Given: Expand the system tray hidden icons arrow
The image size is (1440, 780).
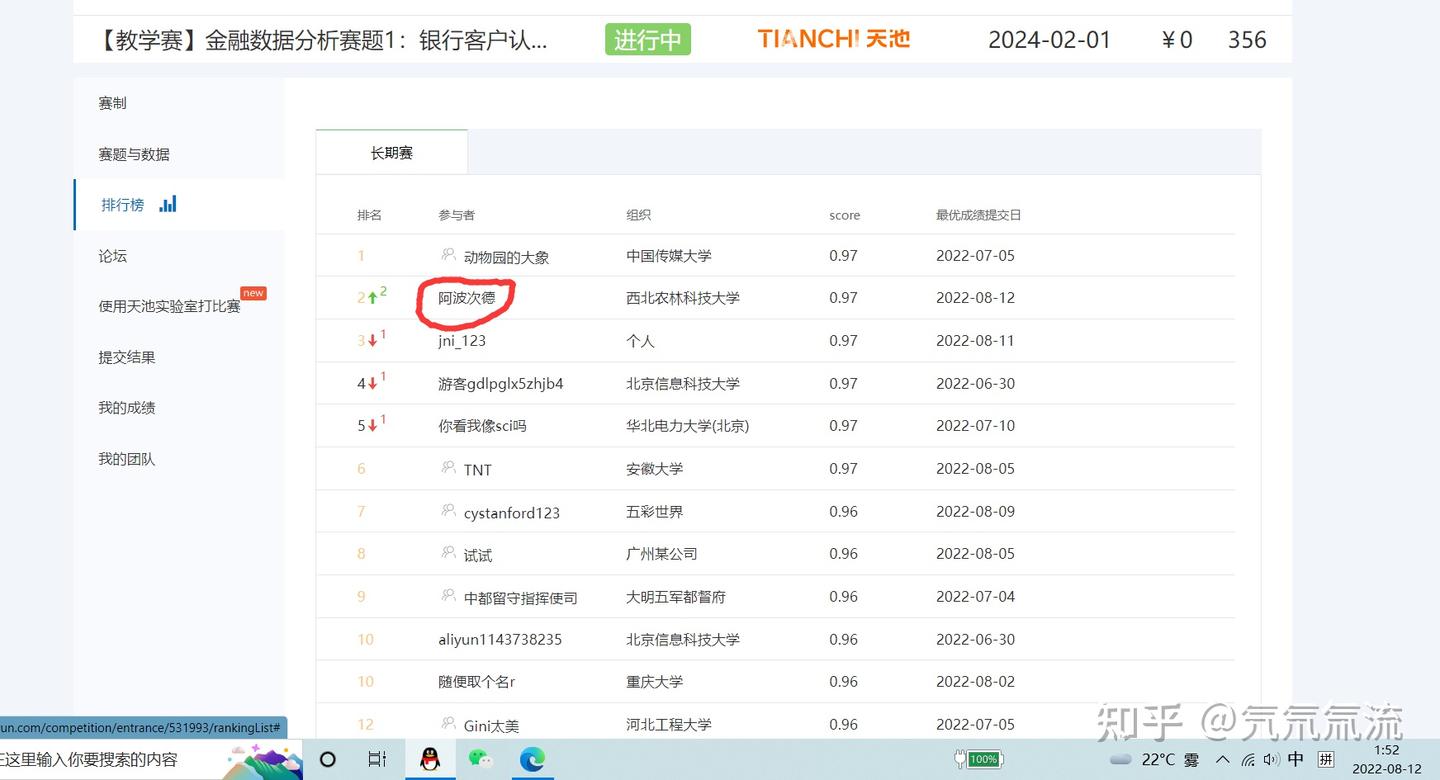Looking at the screenshot, I should pos(1222,759).
